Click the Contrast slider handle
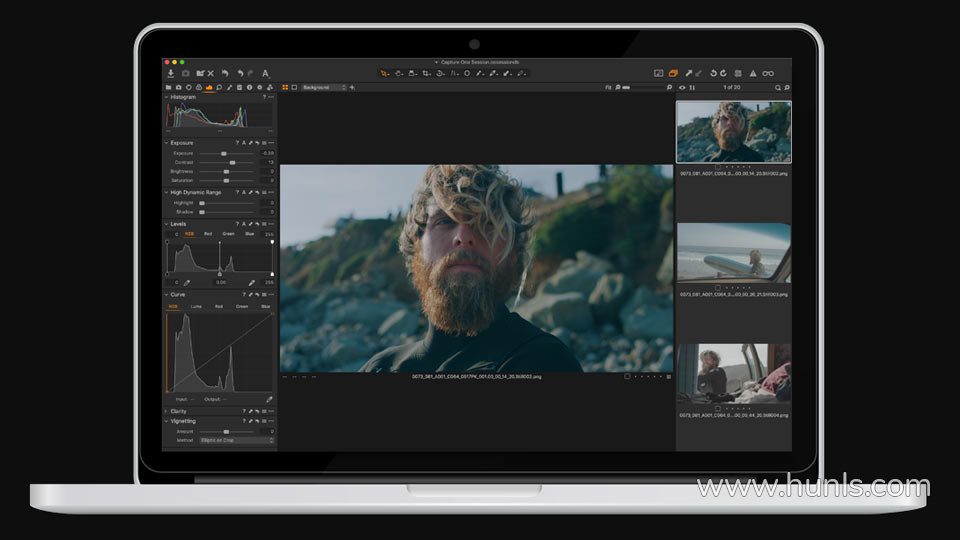The width and height of the screenshot is (960, 540). 232,163
